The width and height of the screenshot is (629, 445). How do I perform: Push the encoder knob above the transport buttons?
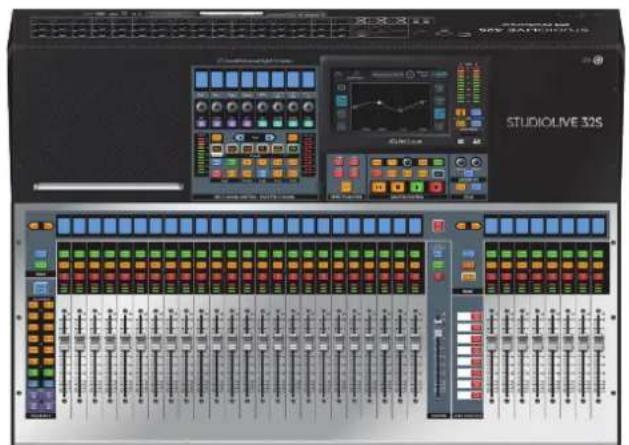407,162
